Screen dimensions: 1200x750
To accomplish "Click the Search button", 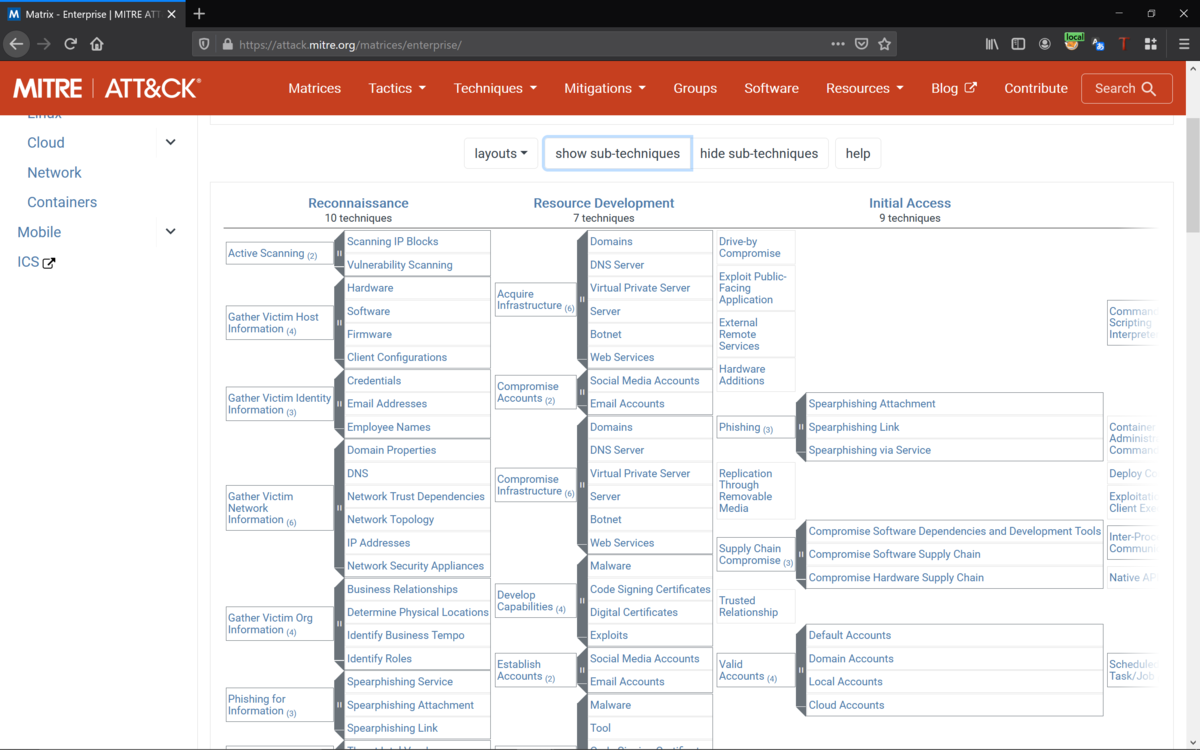I will click(1126, 88).
